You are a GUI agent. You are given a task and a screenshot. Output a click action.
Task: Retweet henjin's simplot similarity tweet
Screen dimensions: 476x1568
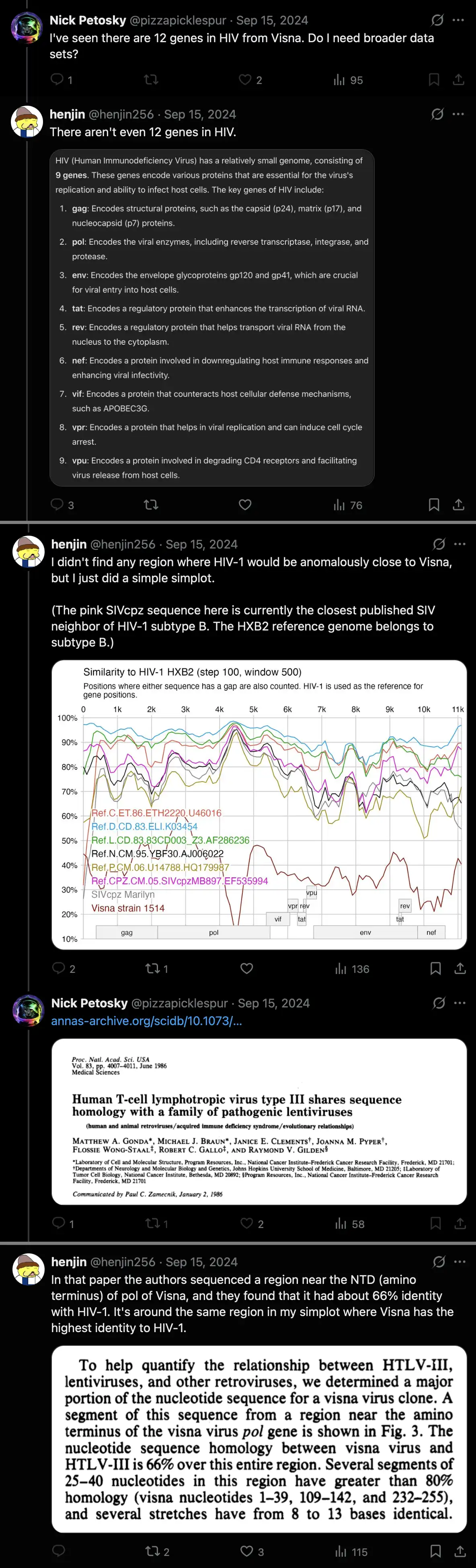click(x=152, y=968)
